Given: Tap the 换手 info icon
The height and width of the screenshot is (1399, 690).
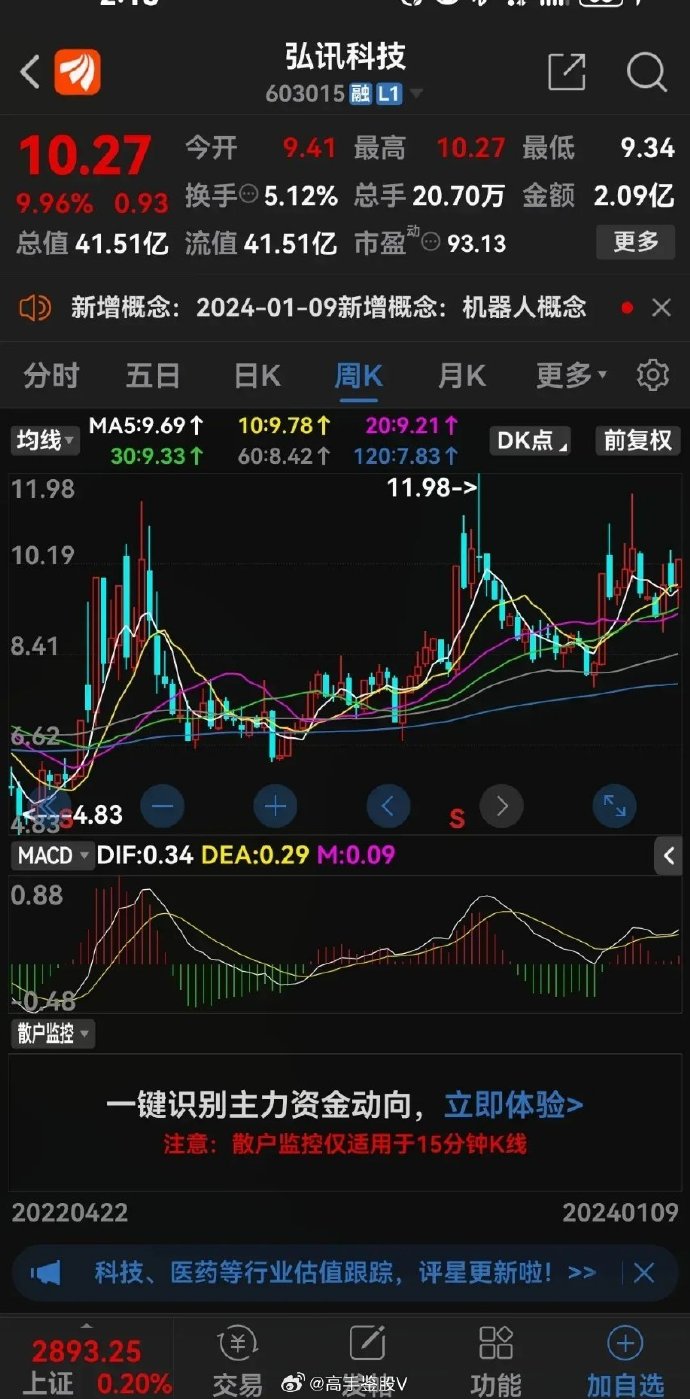Looking at the screenshot, I should tap(248, 193).
